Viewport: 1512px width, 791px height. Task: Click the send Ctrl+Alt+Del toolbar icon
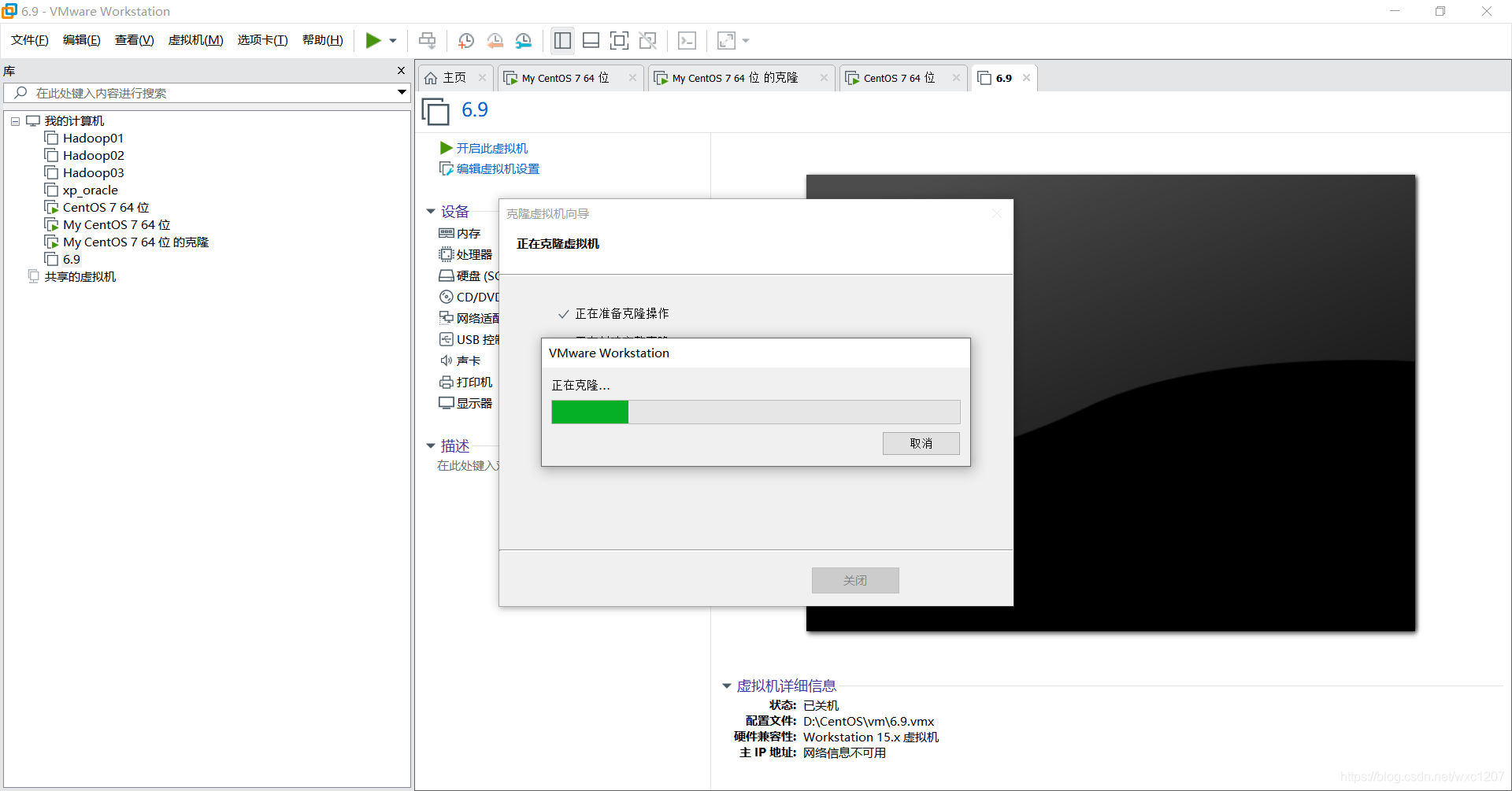[427, 40]
